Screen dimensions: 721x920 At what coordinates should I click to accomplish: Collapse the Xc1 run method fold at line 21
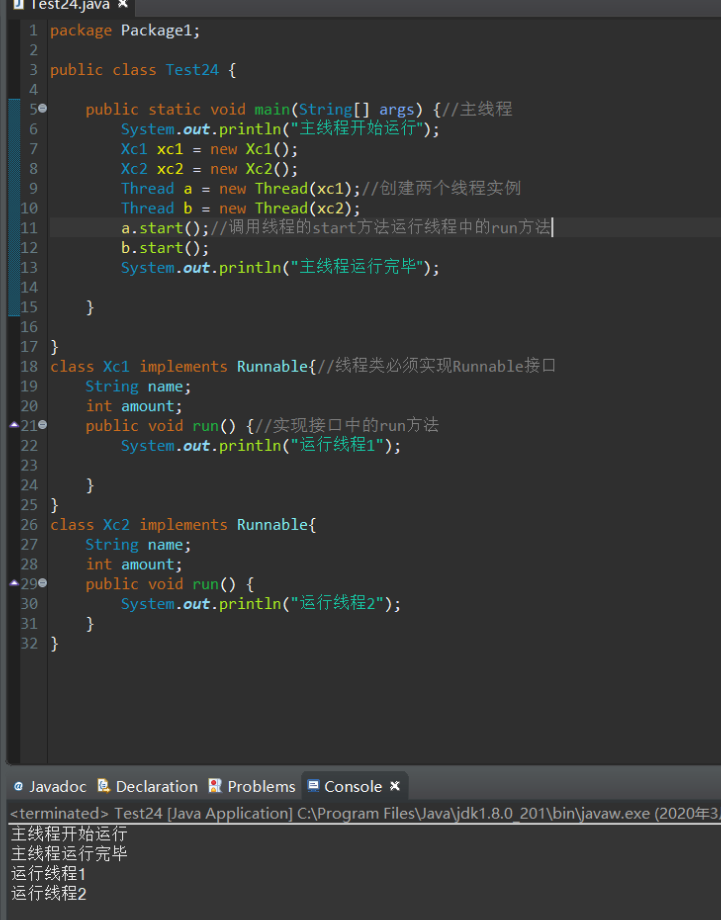click(x=42, y=426)
